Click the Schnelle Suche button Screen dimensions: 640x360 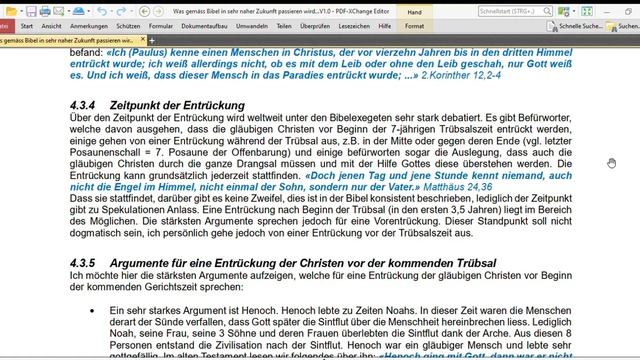point(574,26)
